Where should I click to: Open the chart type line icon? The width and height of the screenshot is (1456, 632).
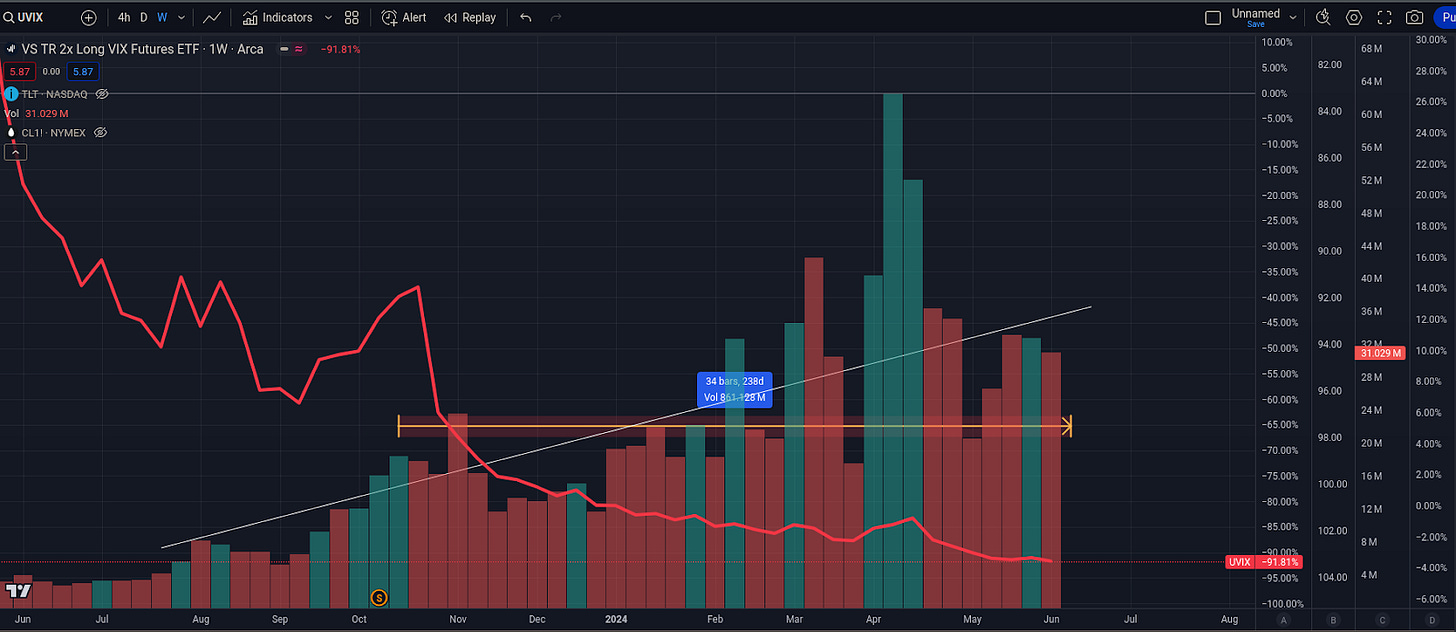212,17
